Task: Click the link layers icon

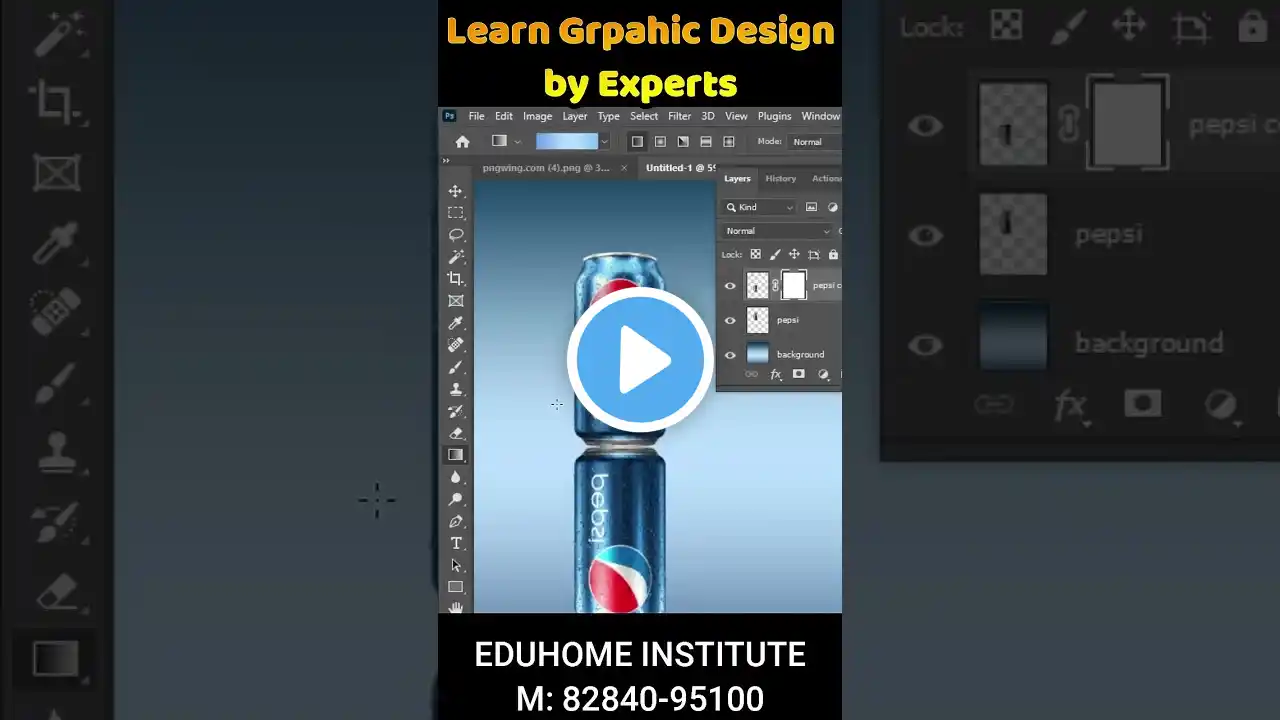Action: point(752,374)
